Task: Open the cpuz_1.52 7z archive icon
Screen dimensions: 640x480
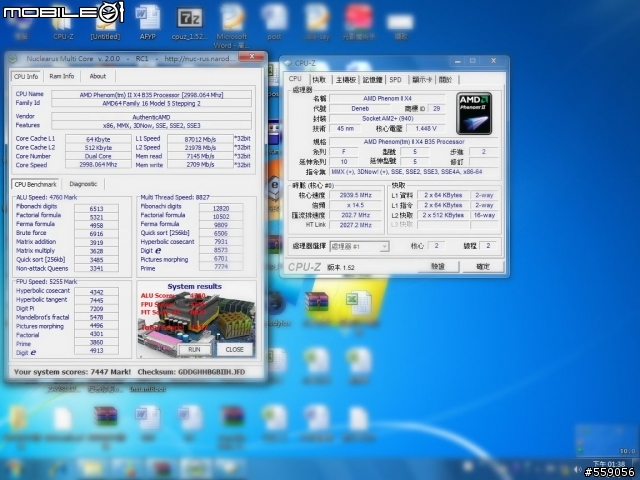Action: click(189, 22)
